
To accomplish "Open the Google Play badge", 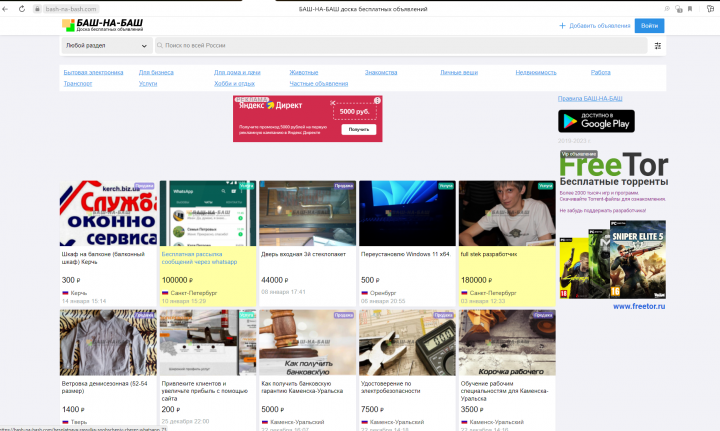I will 596,121.
